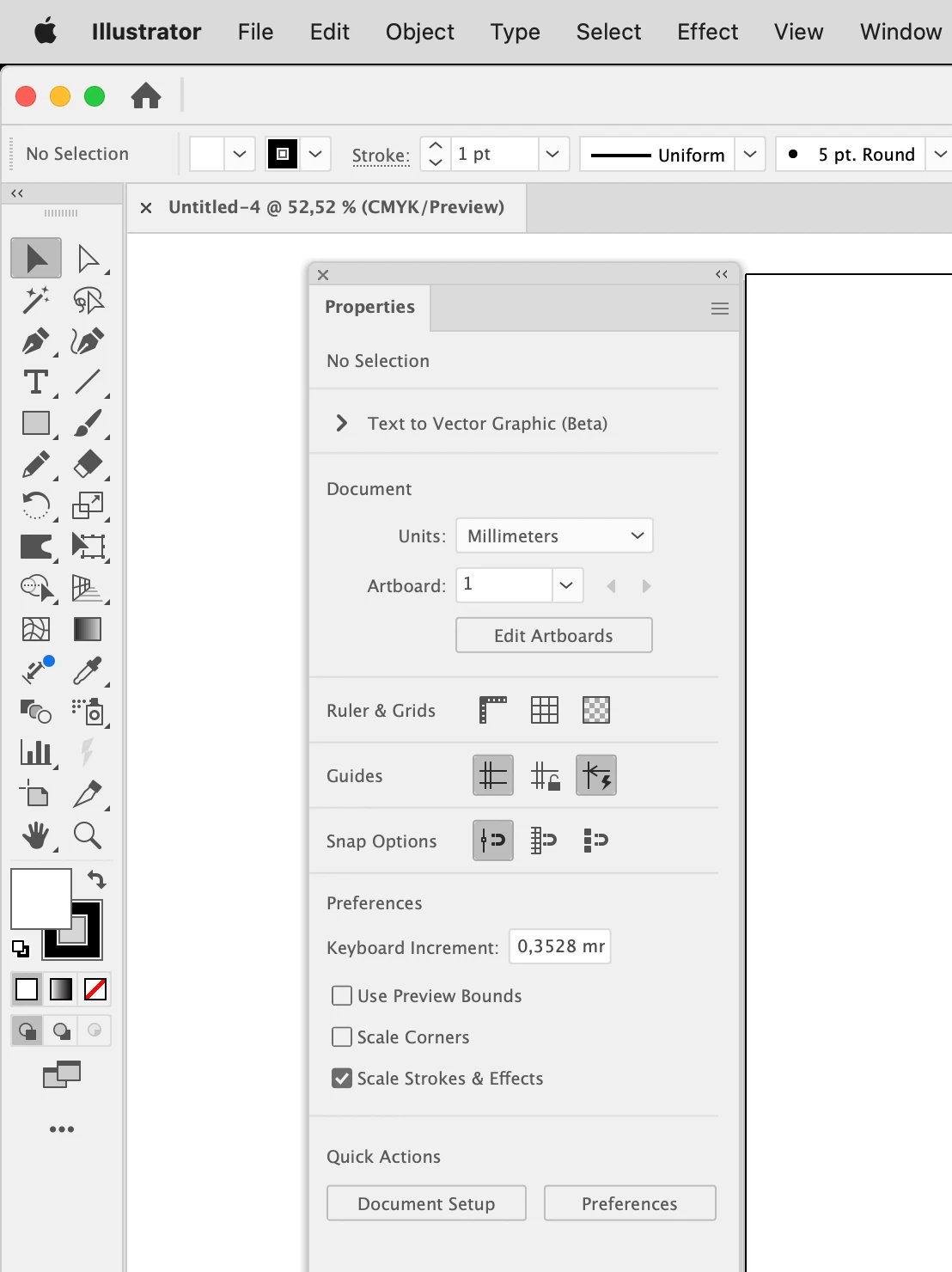Choose the Artboard tool
The image size is (952, 1272).
click(x=36, y=794)
